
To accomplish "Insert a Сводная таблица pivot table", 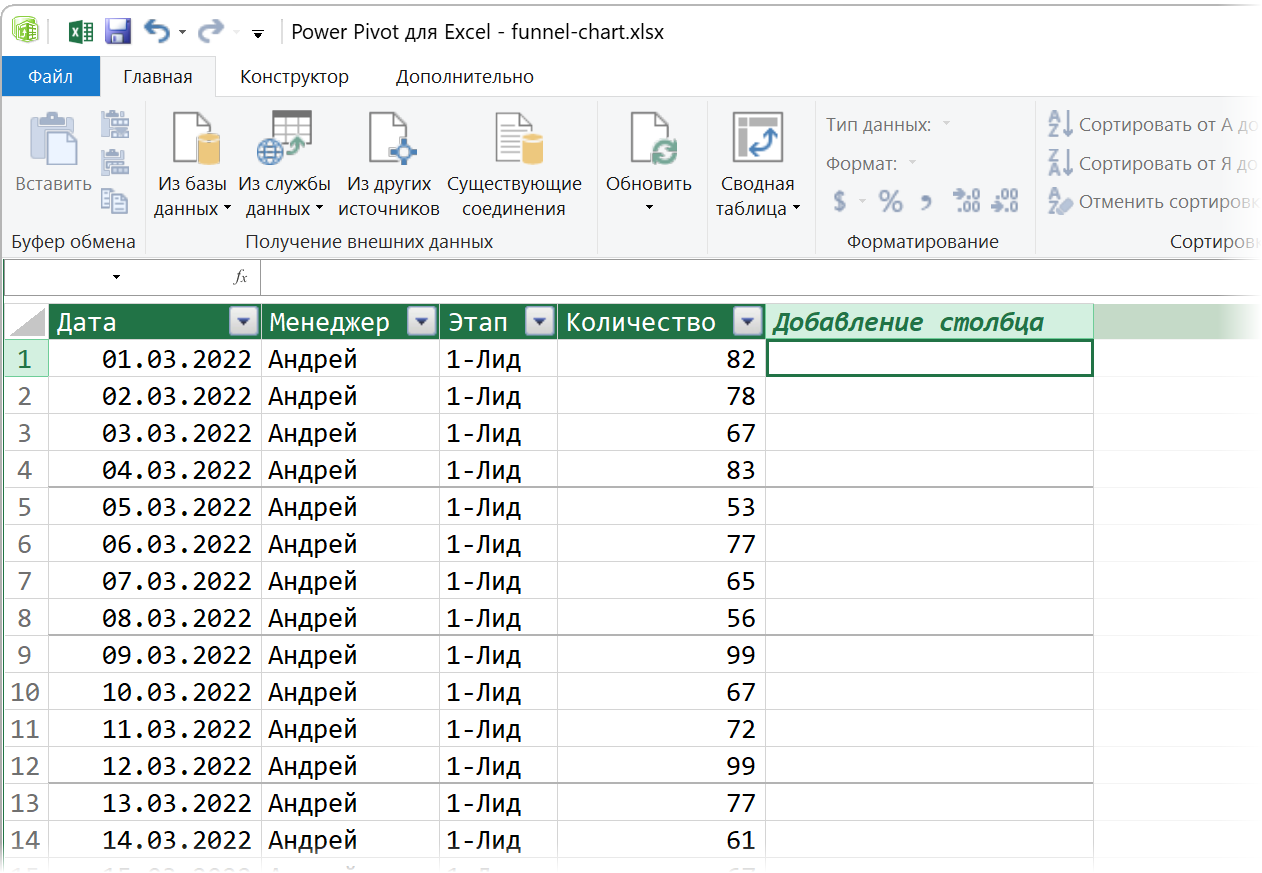I will (x=757, y=164).
